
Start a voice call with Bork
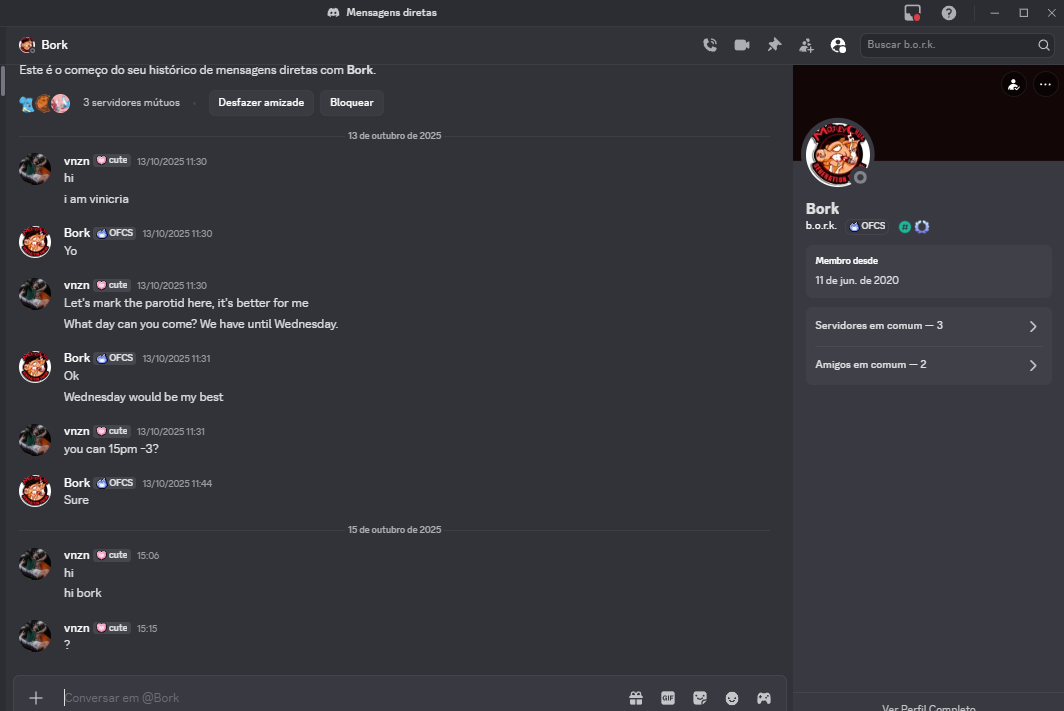[x=710, y=45]
